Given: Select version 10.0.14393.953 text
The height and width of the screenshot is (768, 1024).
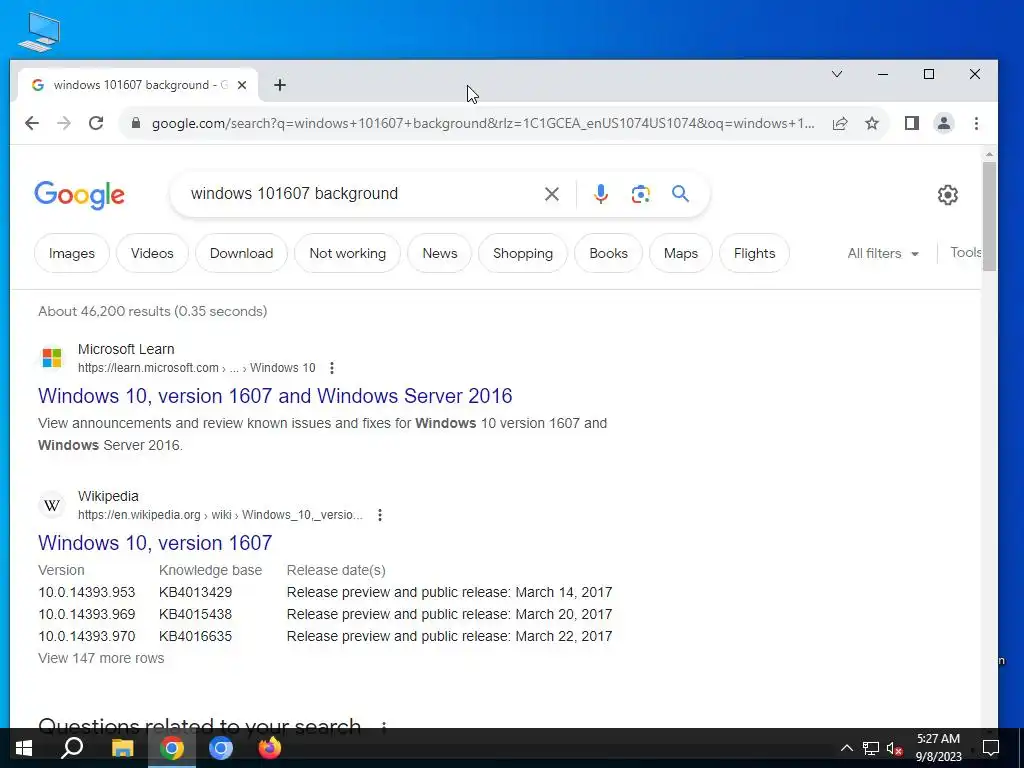Looking at the screenshot, I should point(87,592).
